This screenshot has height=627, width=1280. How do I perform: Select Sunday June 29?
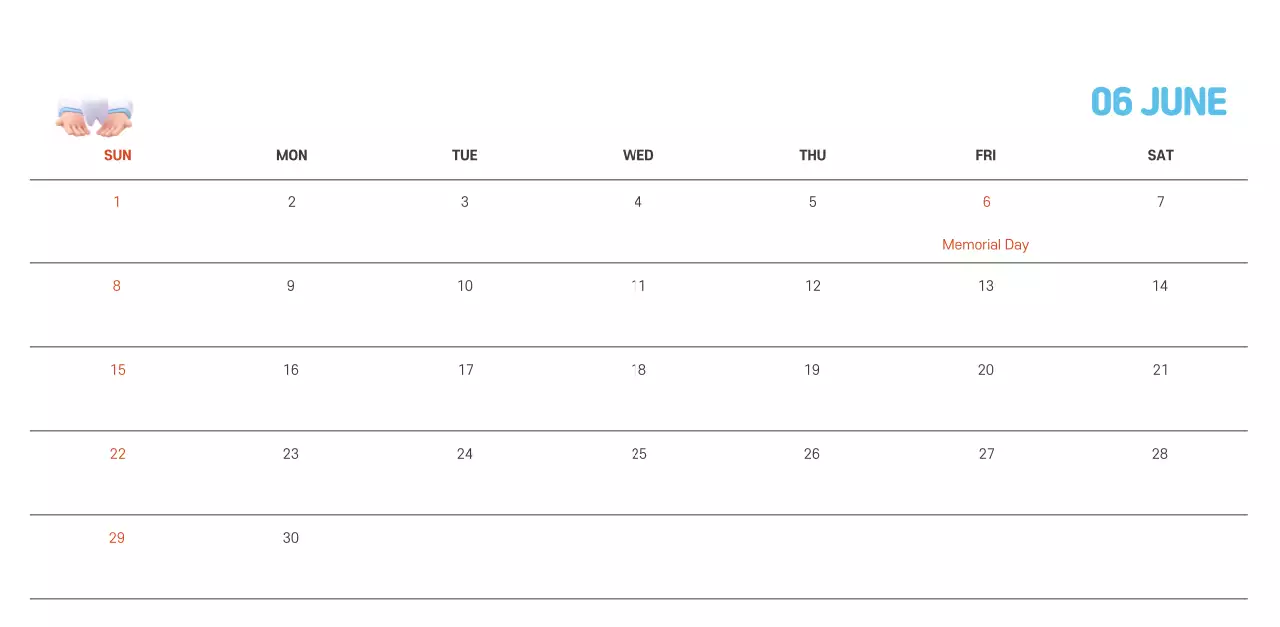coord(117,538)
